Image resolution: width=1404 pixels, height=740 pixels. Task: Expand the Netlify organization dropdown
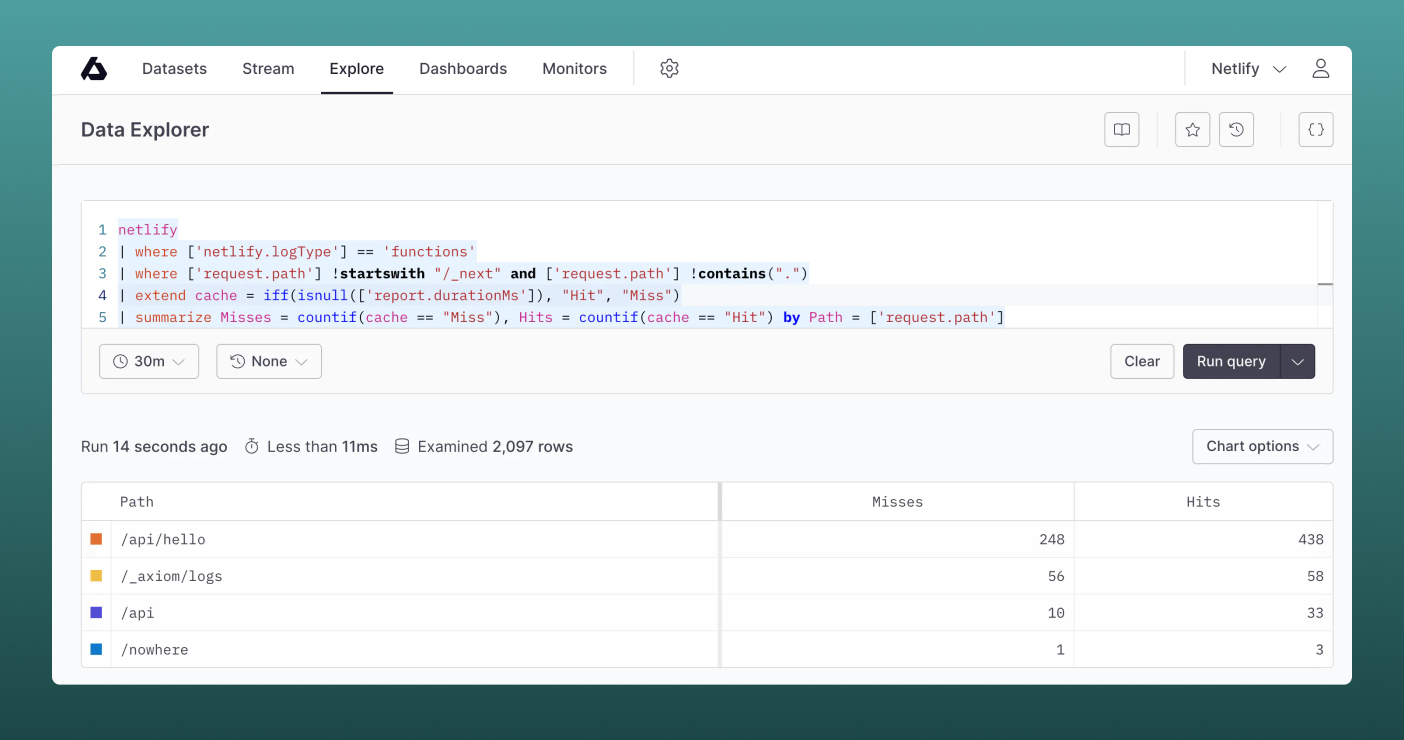pyautogui.click(x=1249, y=69)
